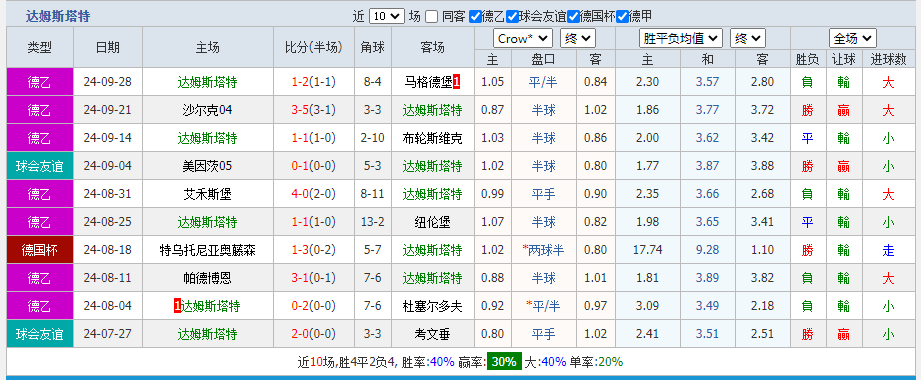
Task: Open the 全场 dropdown
Action: point(853,39)
